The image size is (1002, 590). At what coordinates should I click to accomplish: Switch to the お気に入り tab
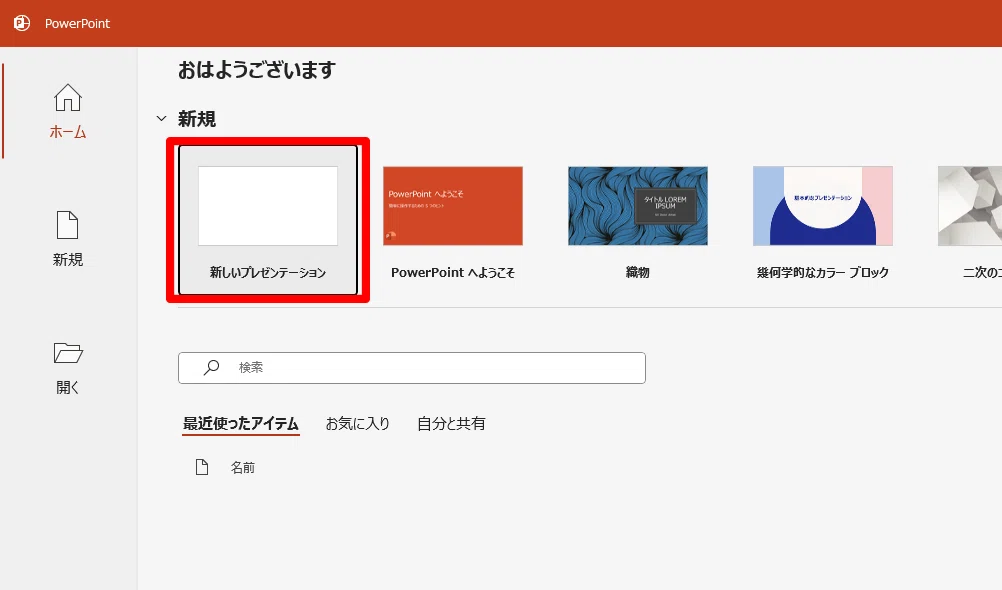(358, 424)
